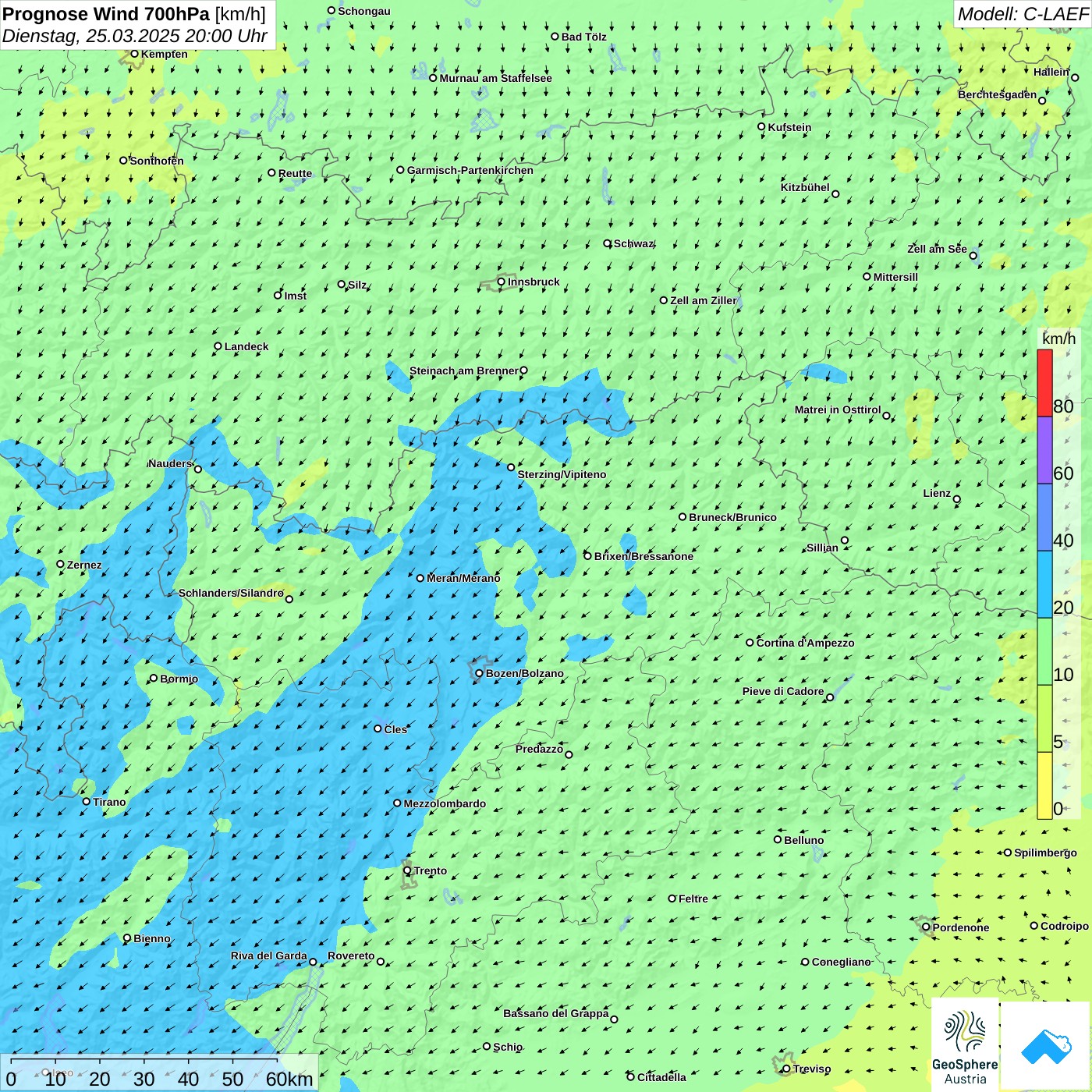
Task: Select the Kufstein location circle
Action: pos(761,126)
